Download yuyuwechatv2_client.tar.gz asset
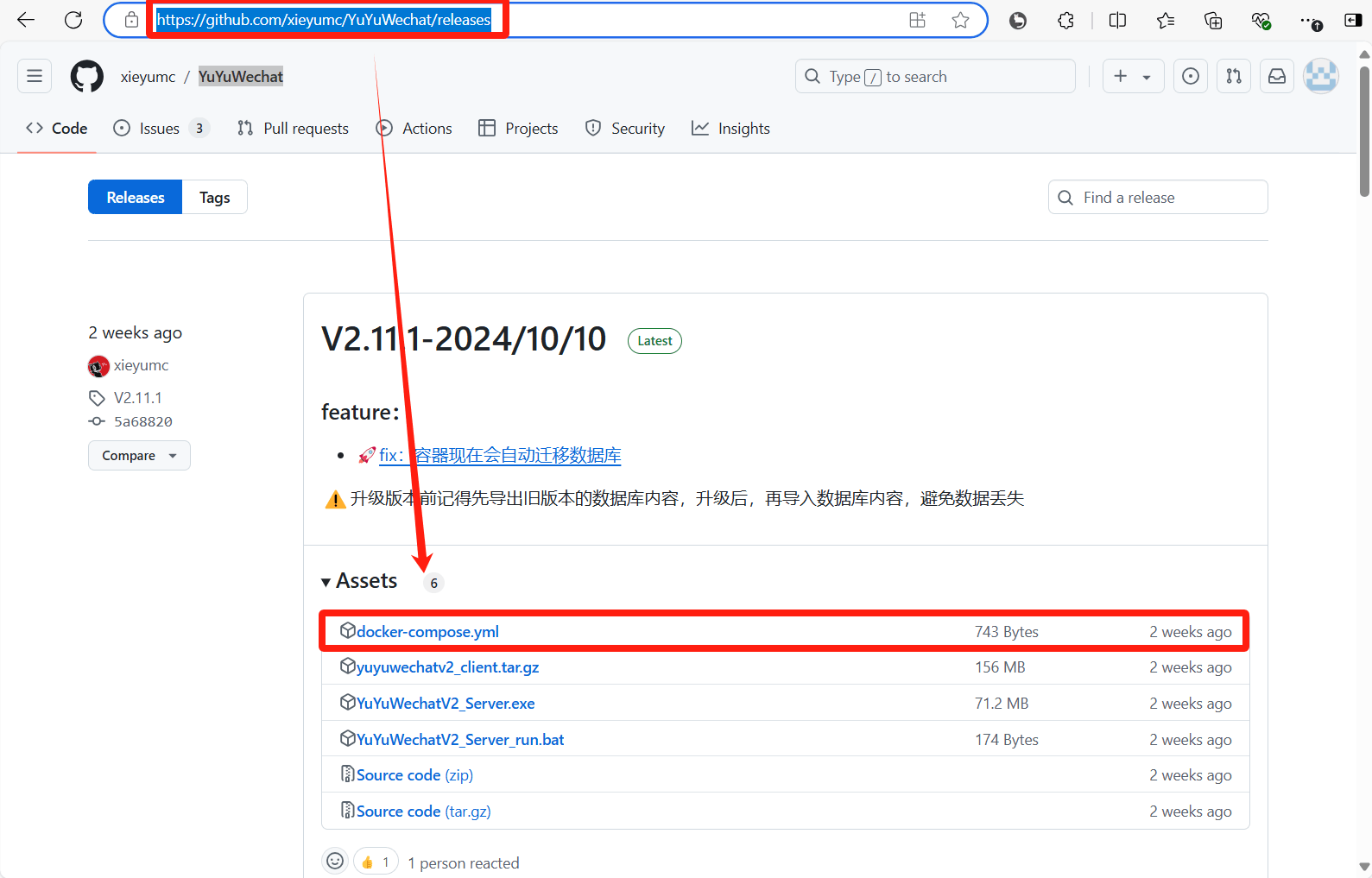This screenshot has height=878, width=1372. (447, 666)
